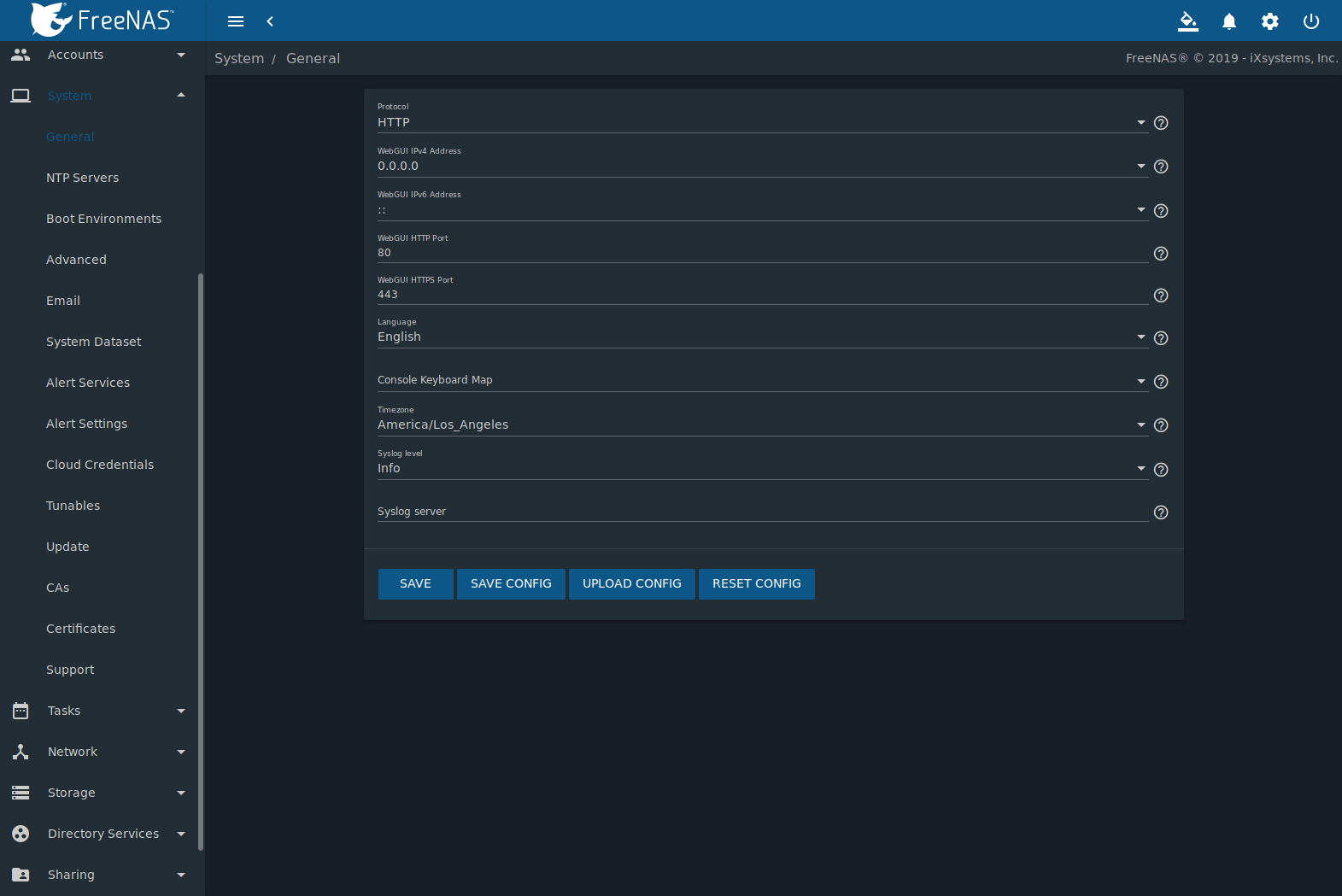Open Console Keyboard Map dropdown
The width and height of the screenshot is (1342, 896).
coord(763,380)
